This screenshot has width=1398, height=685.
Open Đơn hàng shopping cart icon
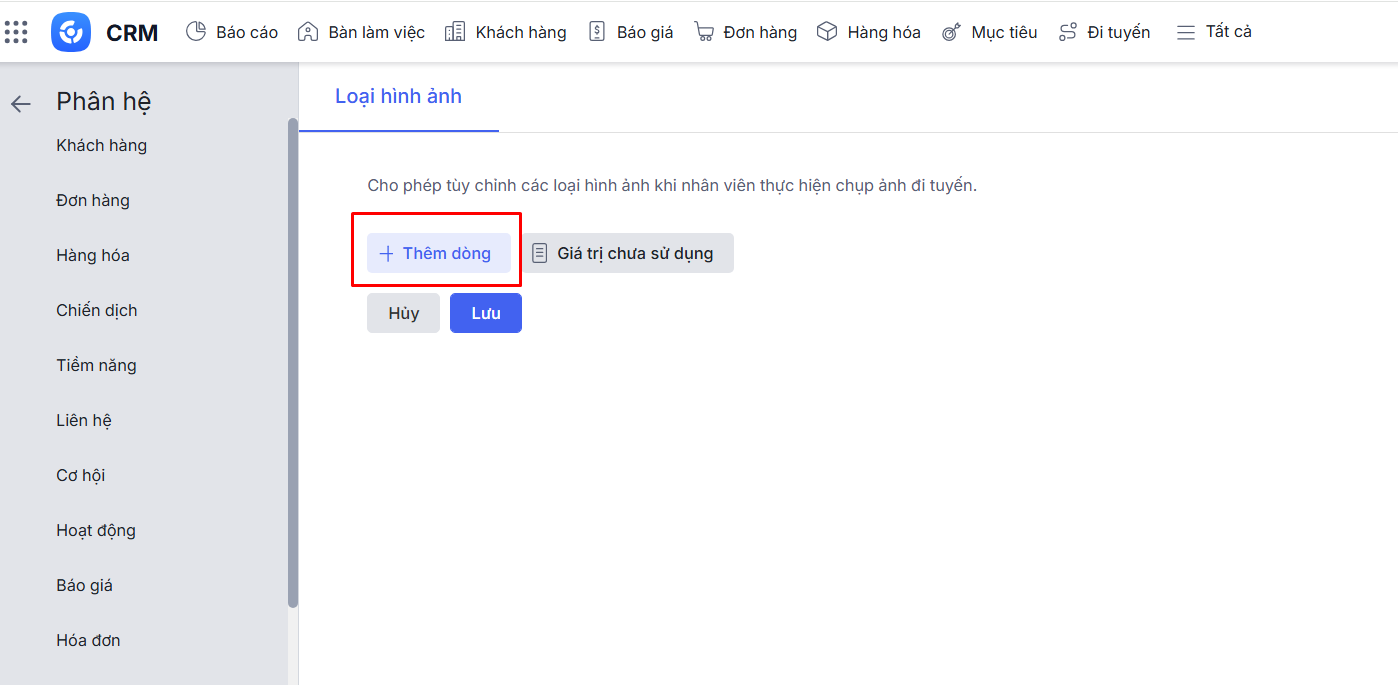coord(704,32)
